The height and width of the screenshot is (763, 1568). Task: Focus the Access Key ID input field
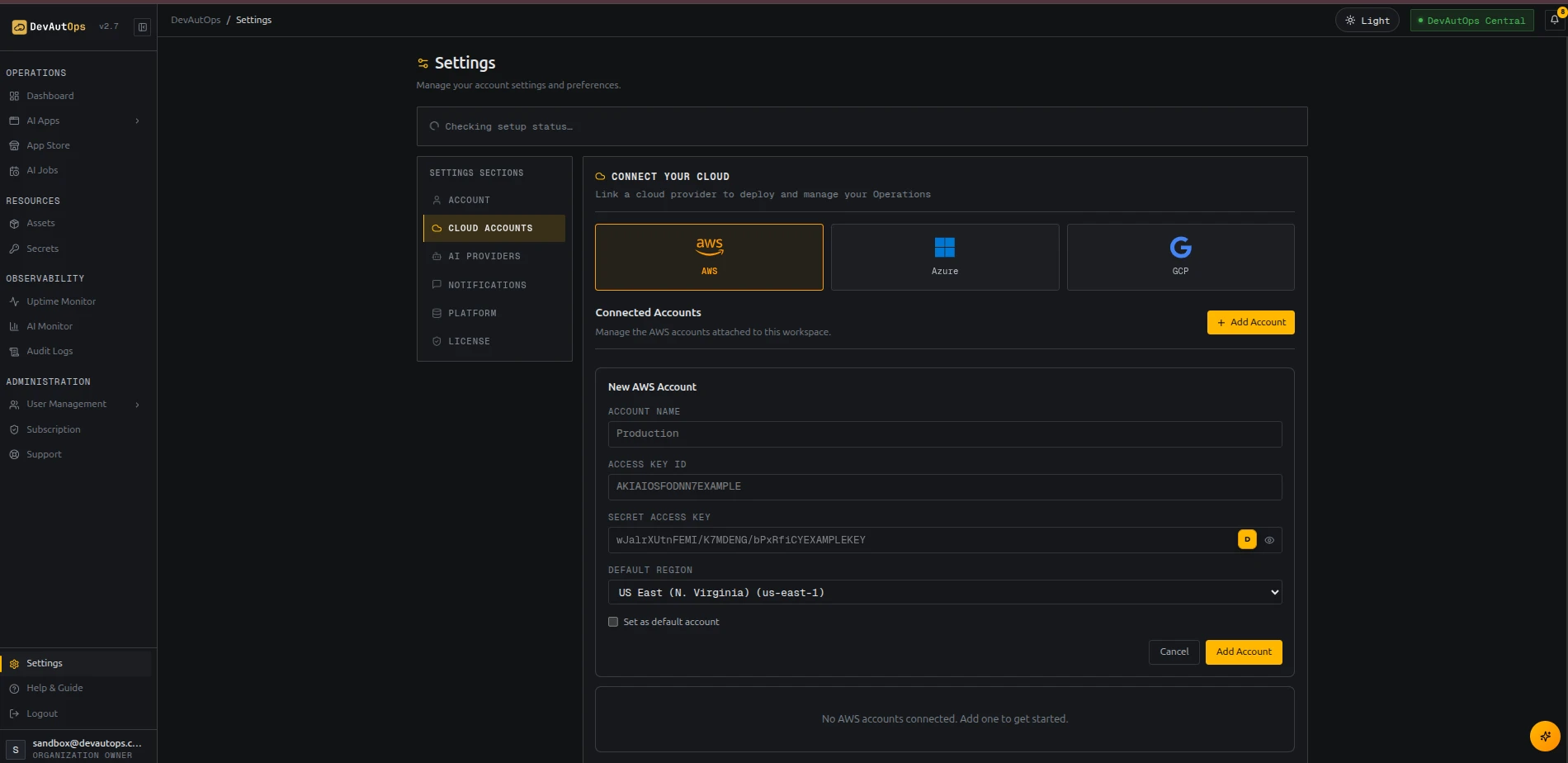pos(945,487)
